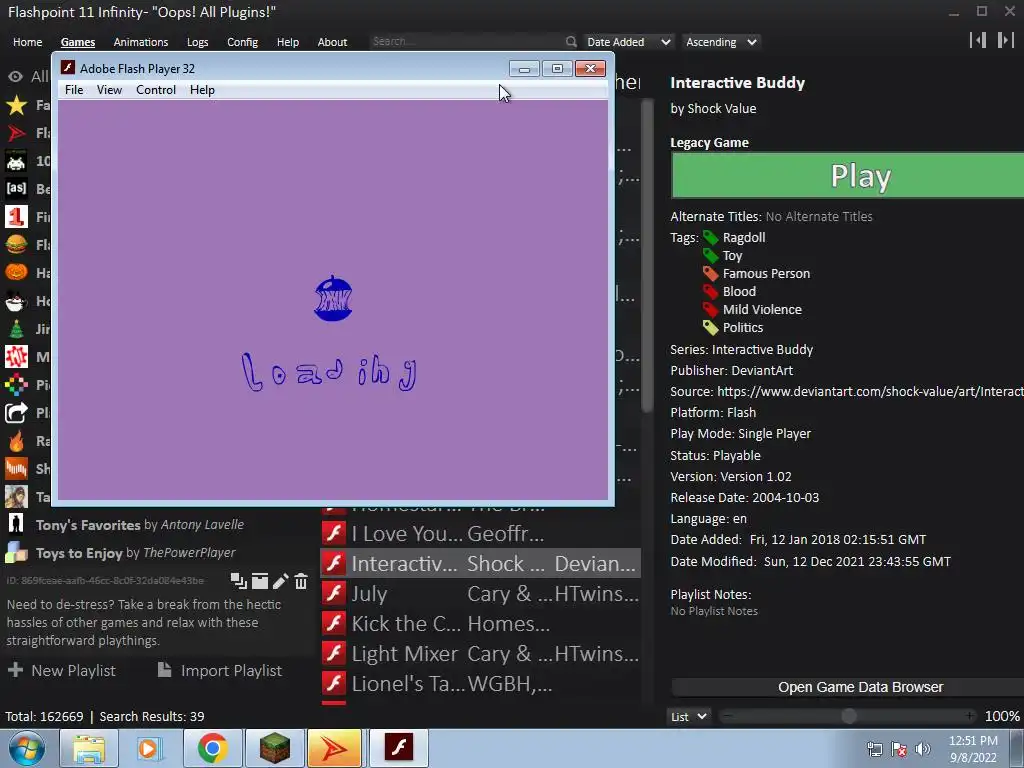Click Import Playlist

coord(219,670)
